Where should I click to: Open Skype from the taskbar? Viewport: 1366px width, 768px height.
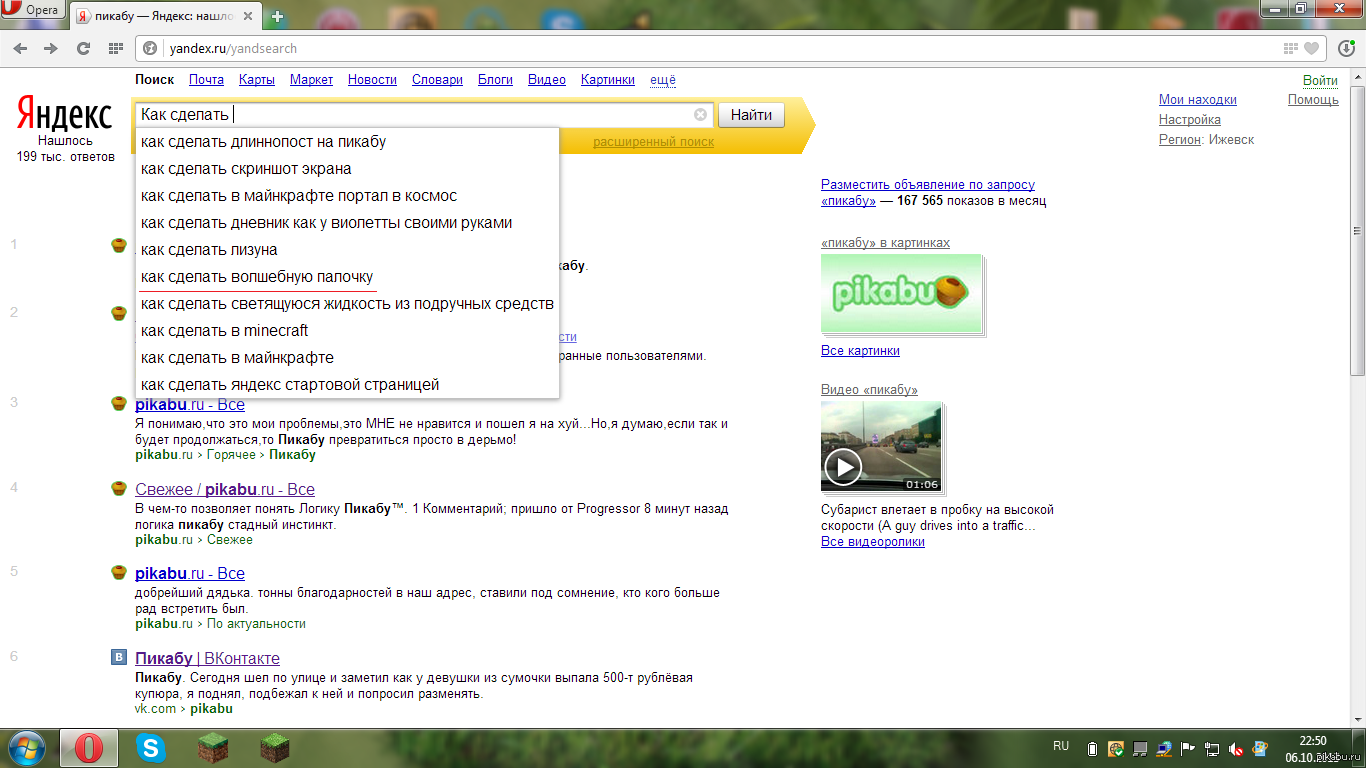151,747
